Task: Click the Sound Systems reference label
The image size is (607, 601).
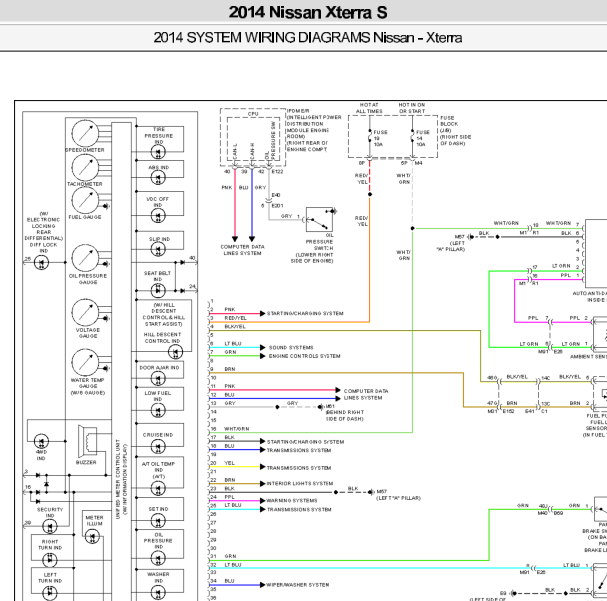Action: [x=291, y=348]
